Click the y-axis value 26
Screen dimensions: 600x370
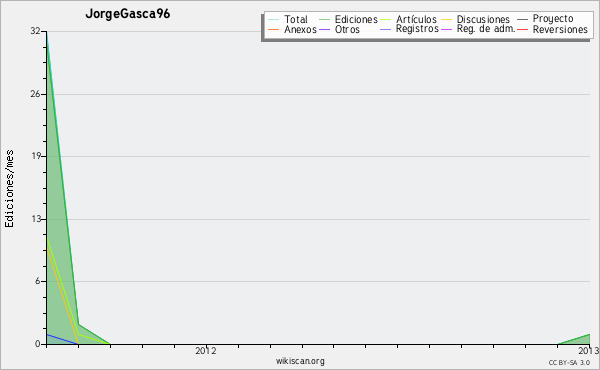(35, 94)
